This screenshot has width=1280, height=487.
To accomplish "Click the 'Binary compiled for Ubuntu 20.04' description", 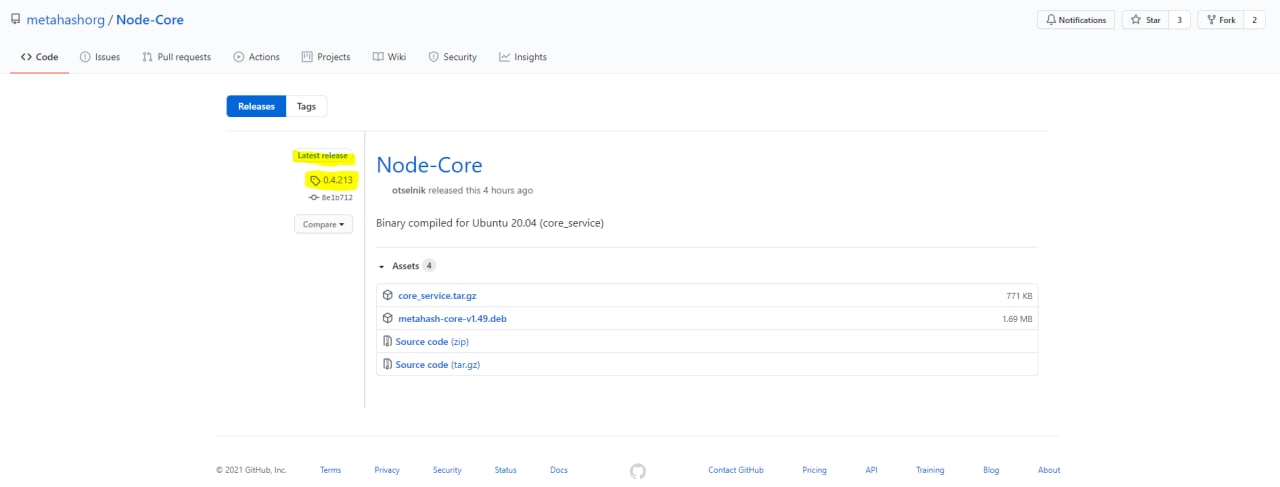I will pyautogui.click(x=490, y=222).
